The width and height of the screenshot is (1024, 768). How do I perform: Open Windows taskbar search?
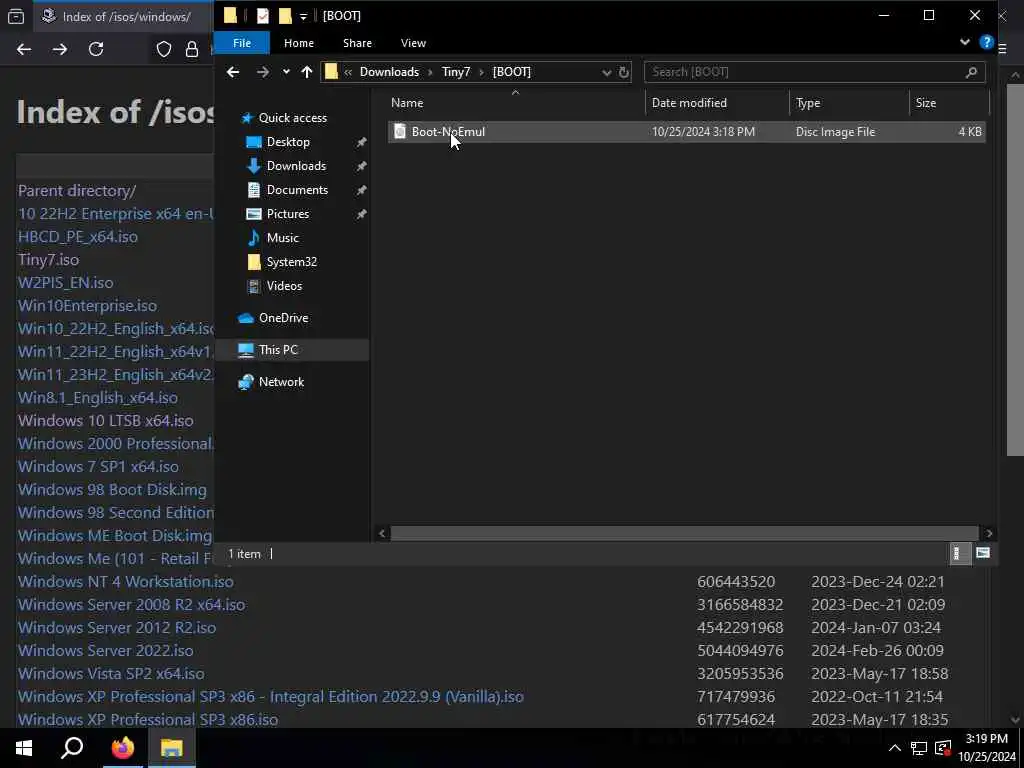(72, 748)
